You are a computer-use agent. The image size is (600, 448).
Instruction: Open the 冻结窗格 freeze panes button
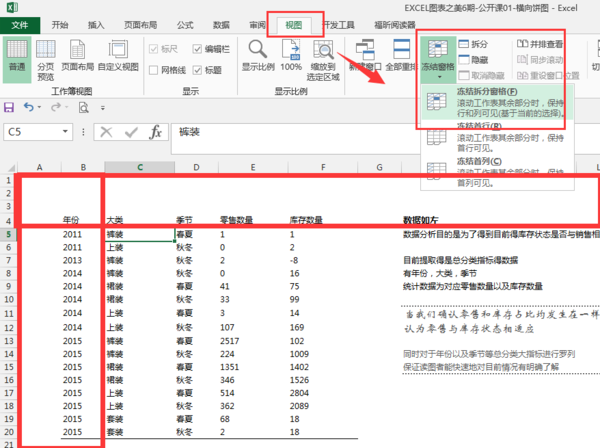click(438, 59)
